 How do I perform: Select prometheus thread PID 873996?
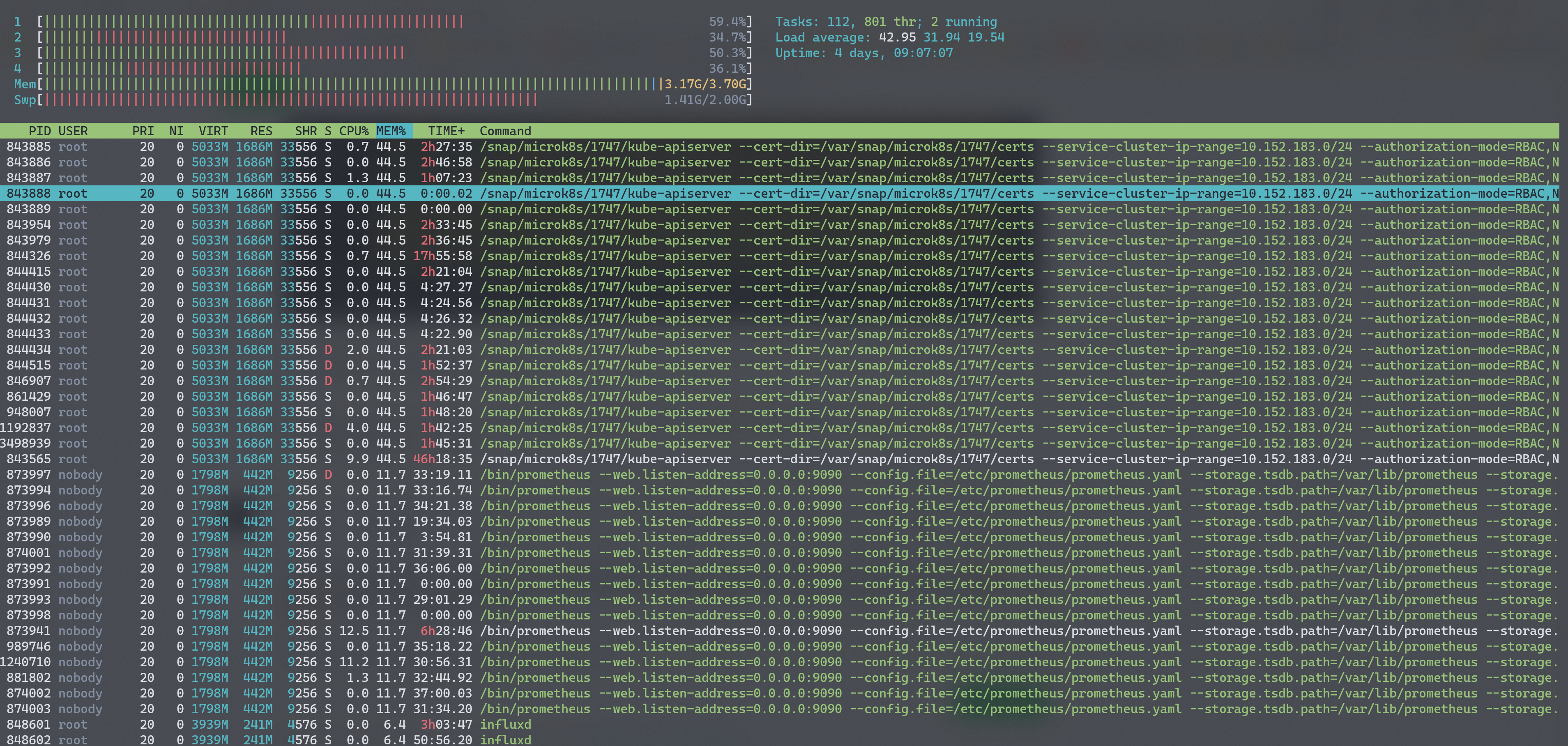tap(780, 506)
